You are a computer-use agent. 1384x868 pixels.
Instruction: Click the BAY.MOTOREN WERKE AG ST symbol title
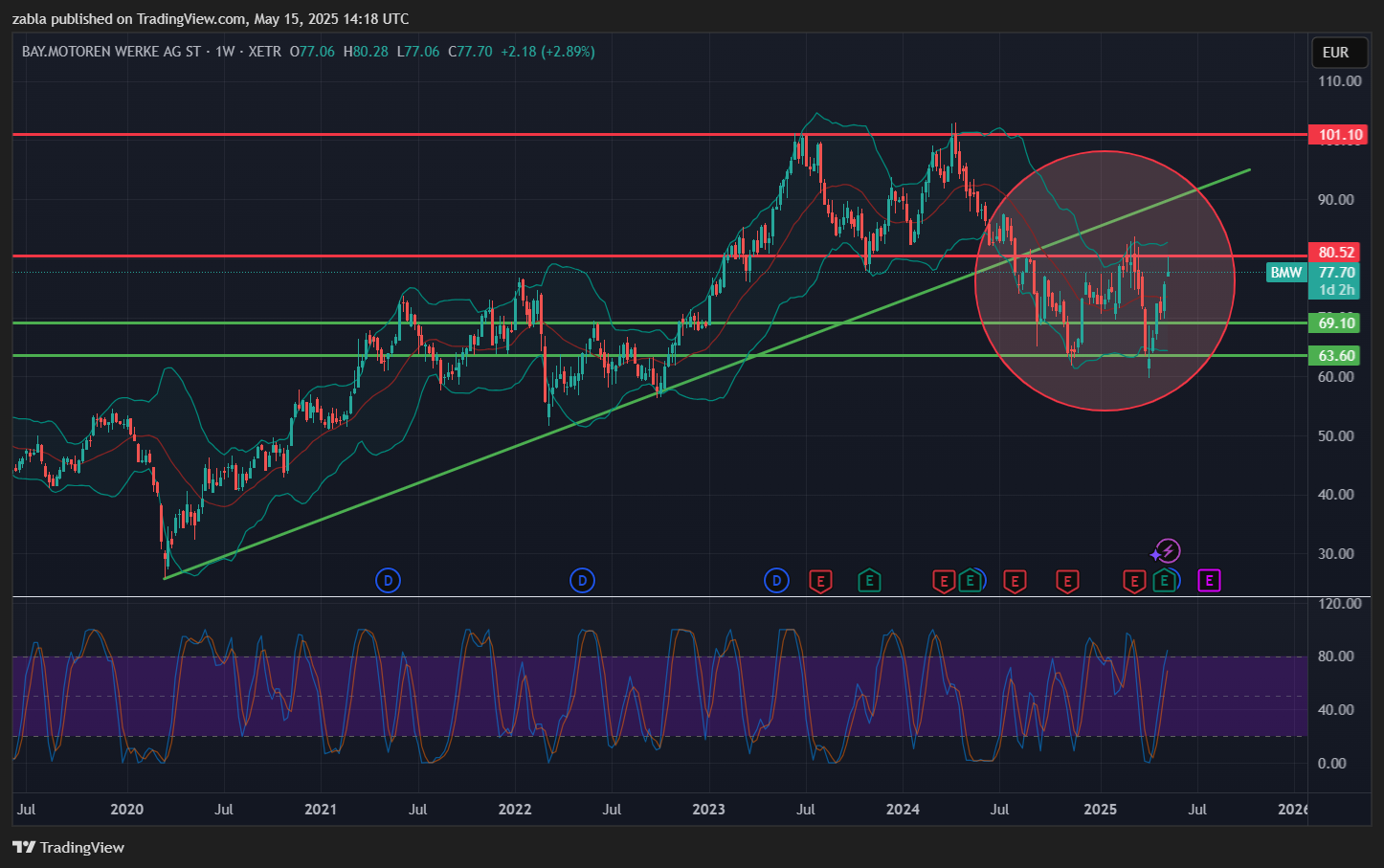click(111, 52)
